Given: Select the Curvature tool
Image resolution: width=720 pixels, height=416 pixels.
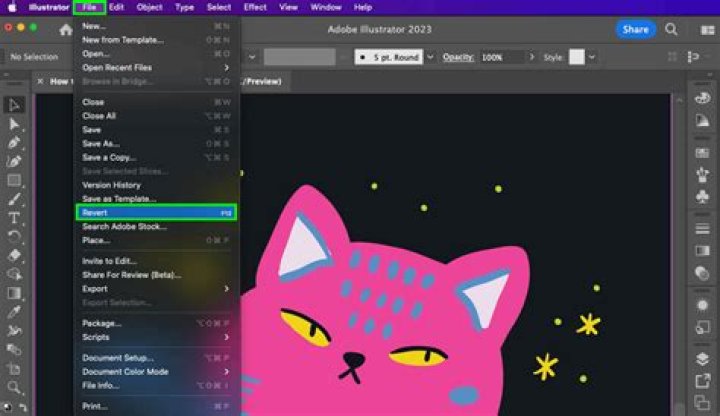Looking at the screenshot, I should pos(14,162).
